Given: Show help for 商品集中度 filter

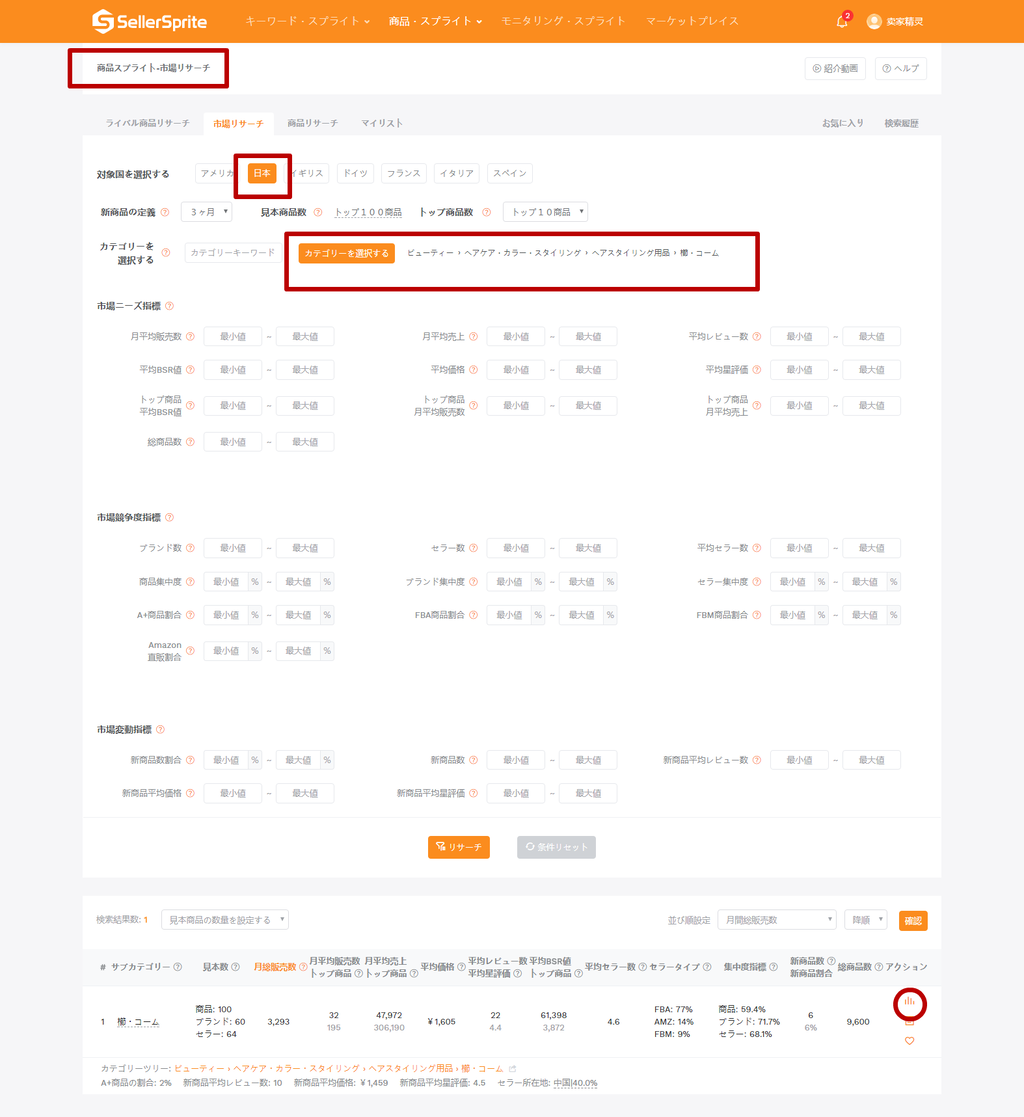Looking at the screenshot, I should (x=190, y=582).
